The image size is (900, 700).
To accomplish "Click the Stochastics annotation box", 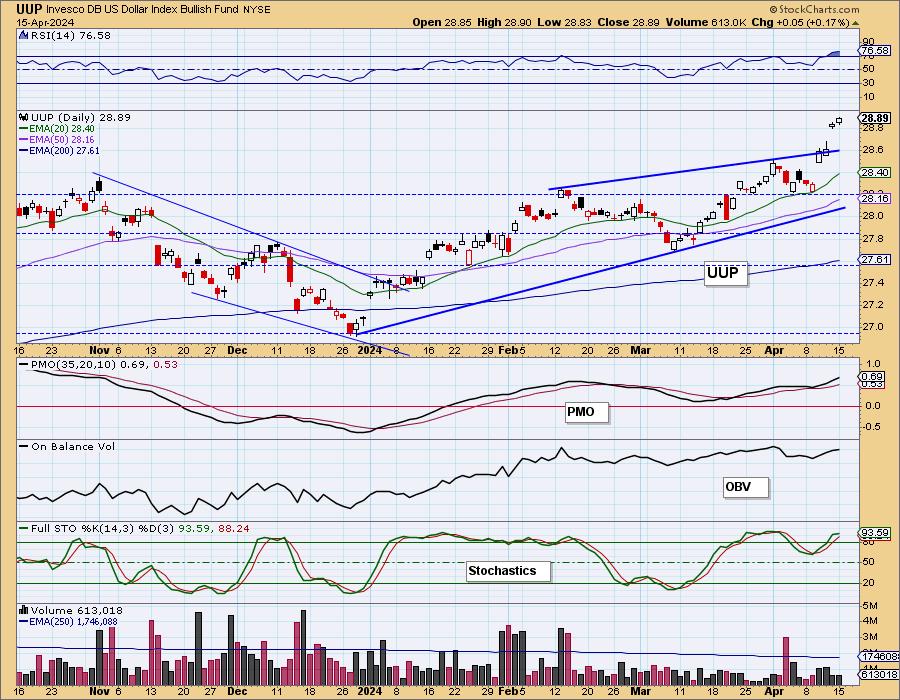I will pyautogui.click(x=508, y=571).
